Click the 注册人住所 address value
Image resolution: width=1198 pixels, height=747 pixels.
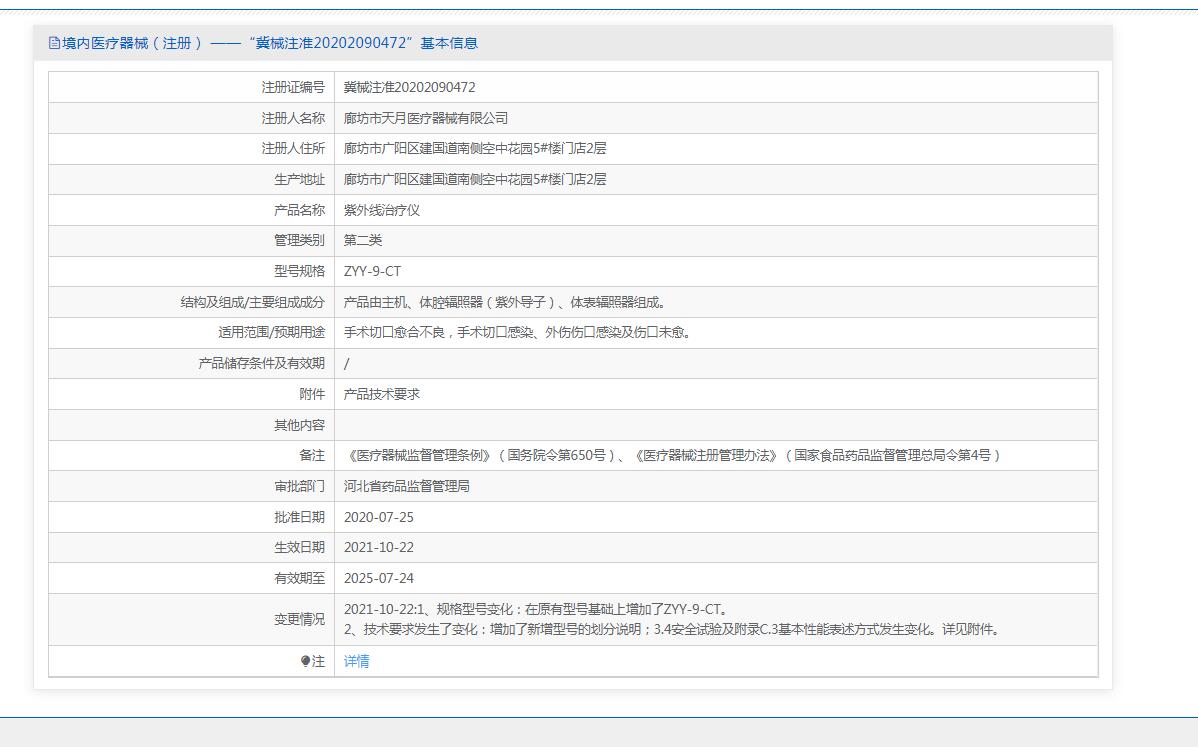474,148
